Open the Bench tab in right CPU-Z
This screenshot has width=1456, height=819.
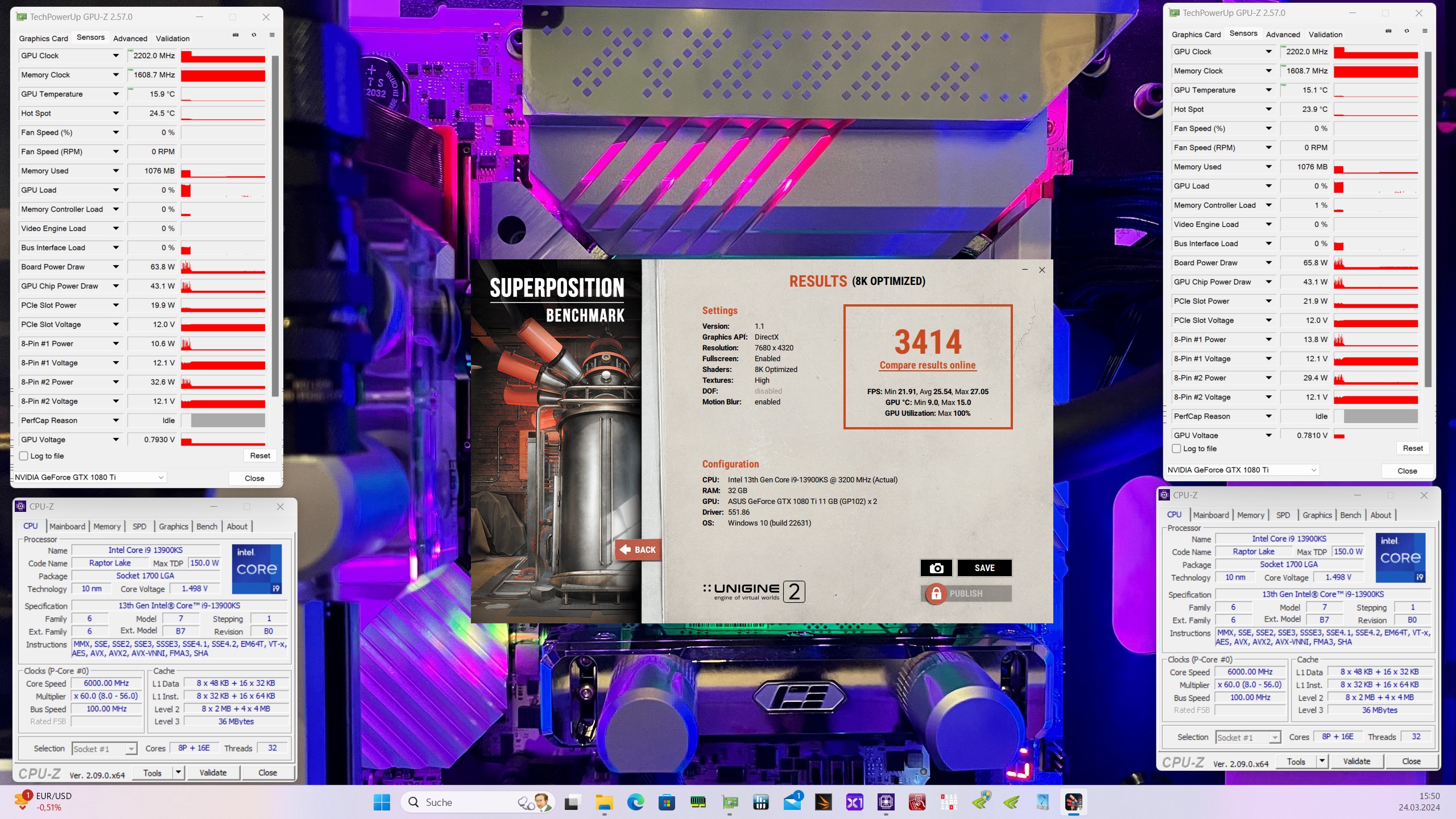click(x=1350, y=515)
